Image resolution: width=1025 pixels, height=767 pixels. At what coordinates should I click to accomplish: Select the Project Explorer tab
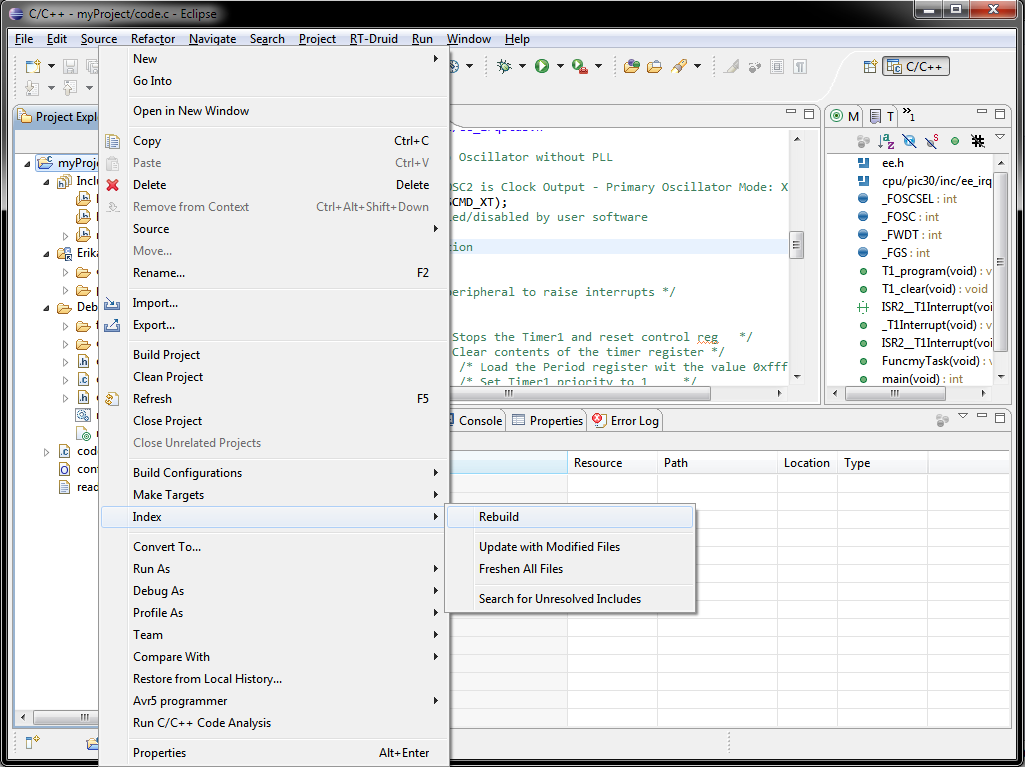58,117
